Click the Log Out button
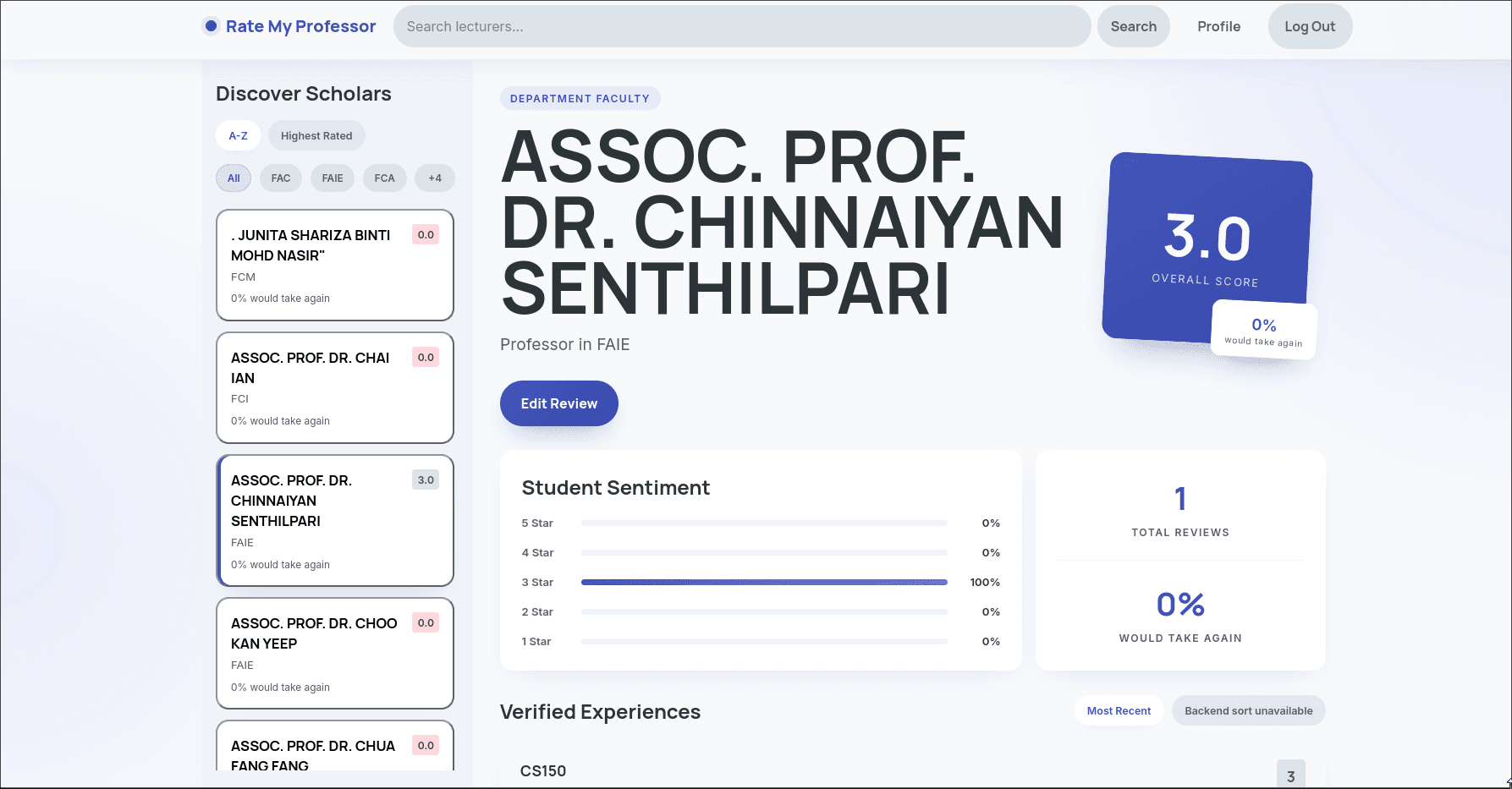 [x=1310, y=26]
